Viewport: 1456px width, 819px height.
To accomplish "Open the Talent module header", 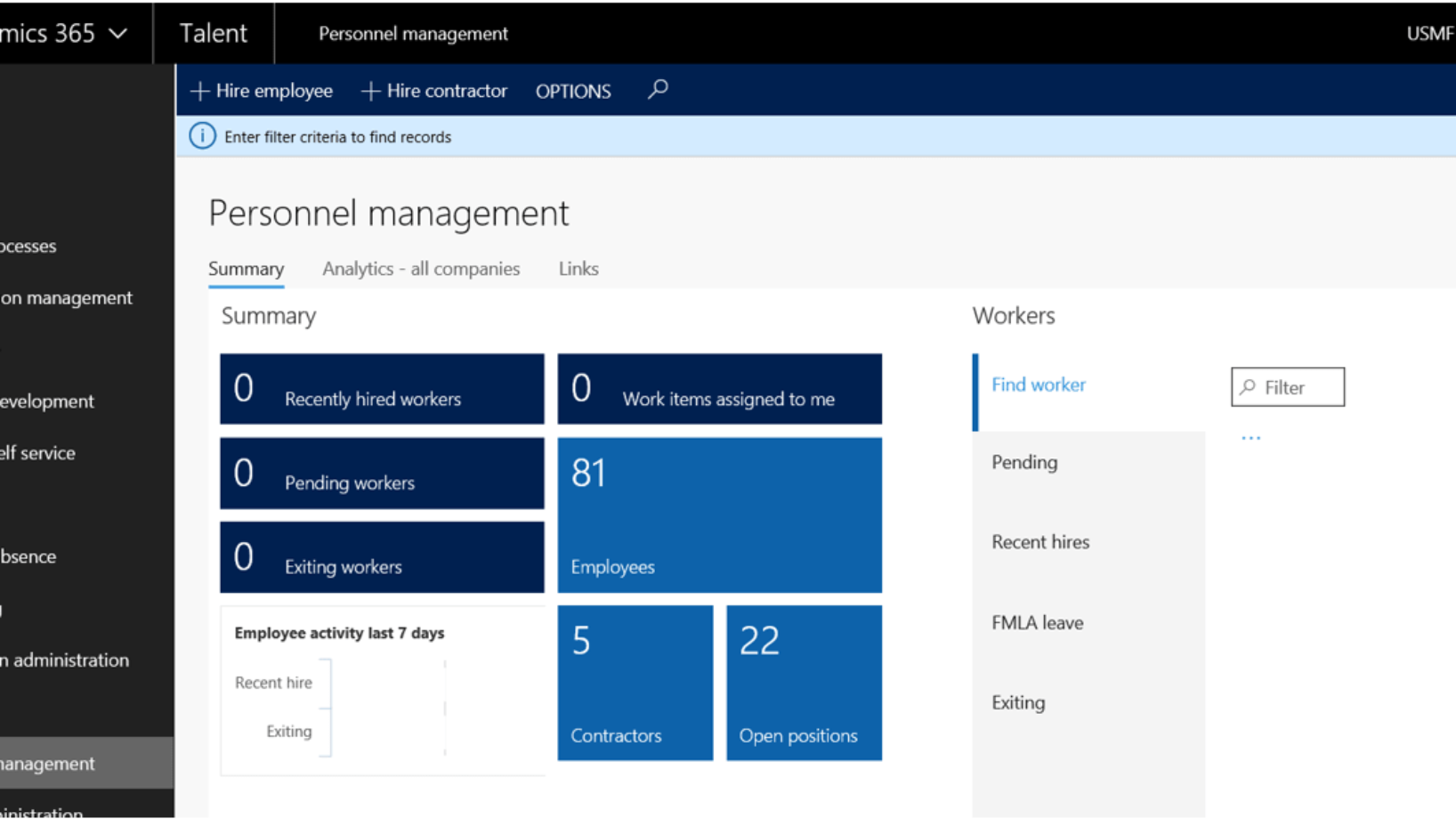I will point(214,33).
